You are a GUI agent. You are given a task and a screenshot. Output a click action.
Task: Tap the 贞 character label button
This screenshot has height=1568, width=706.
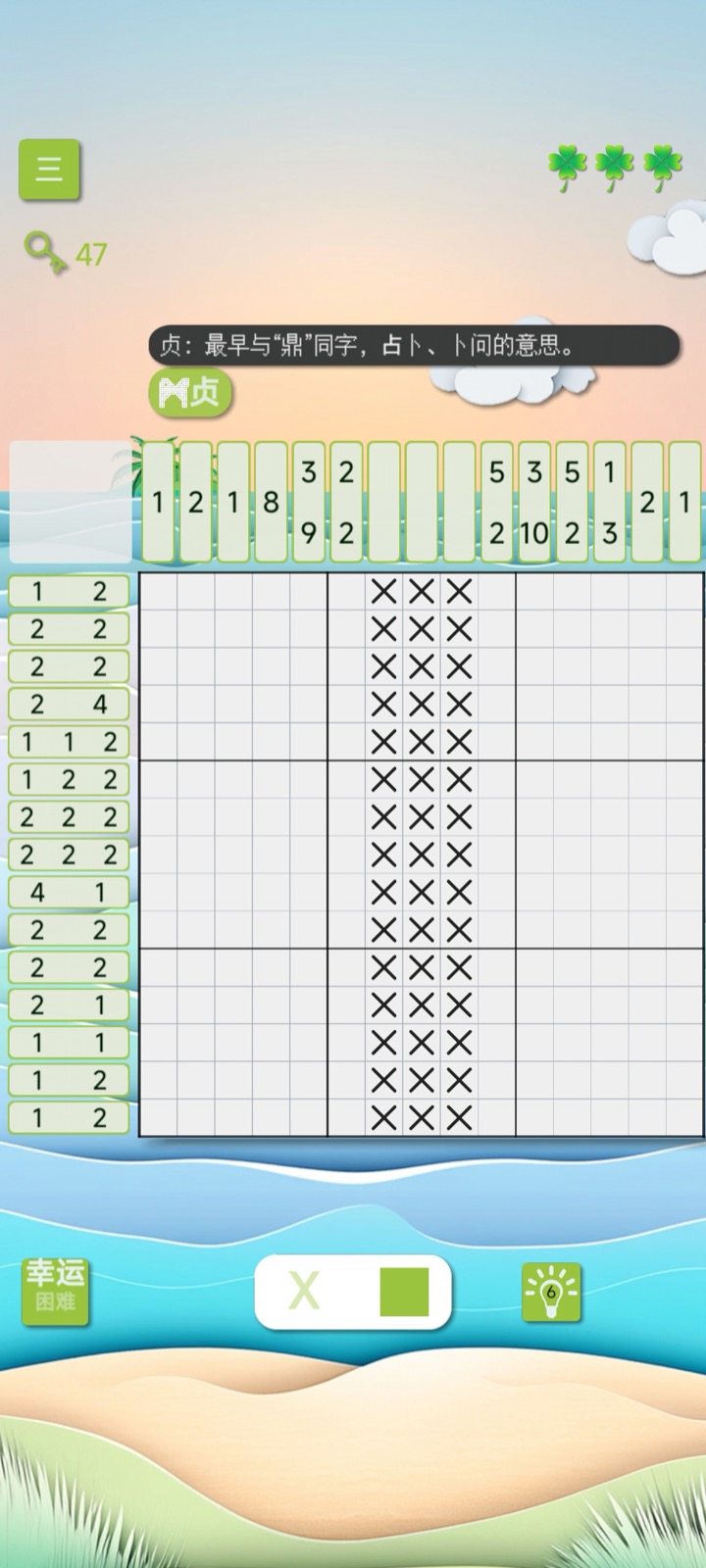pyautogui.click(x=190, y=393)
